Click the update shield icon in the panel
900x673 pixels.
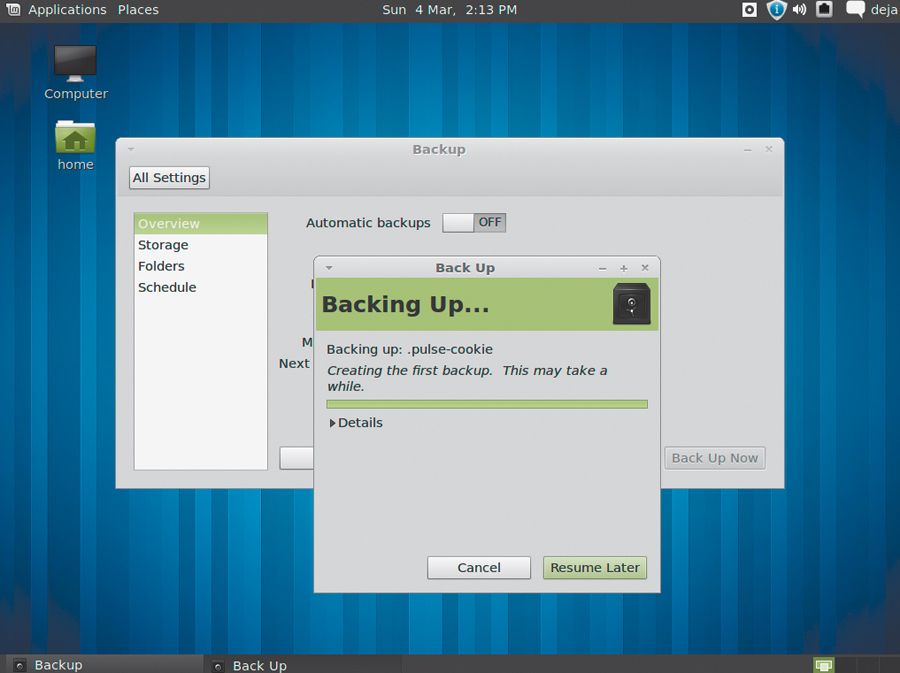776,10
